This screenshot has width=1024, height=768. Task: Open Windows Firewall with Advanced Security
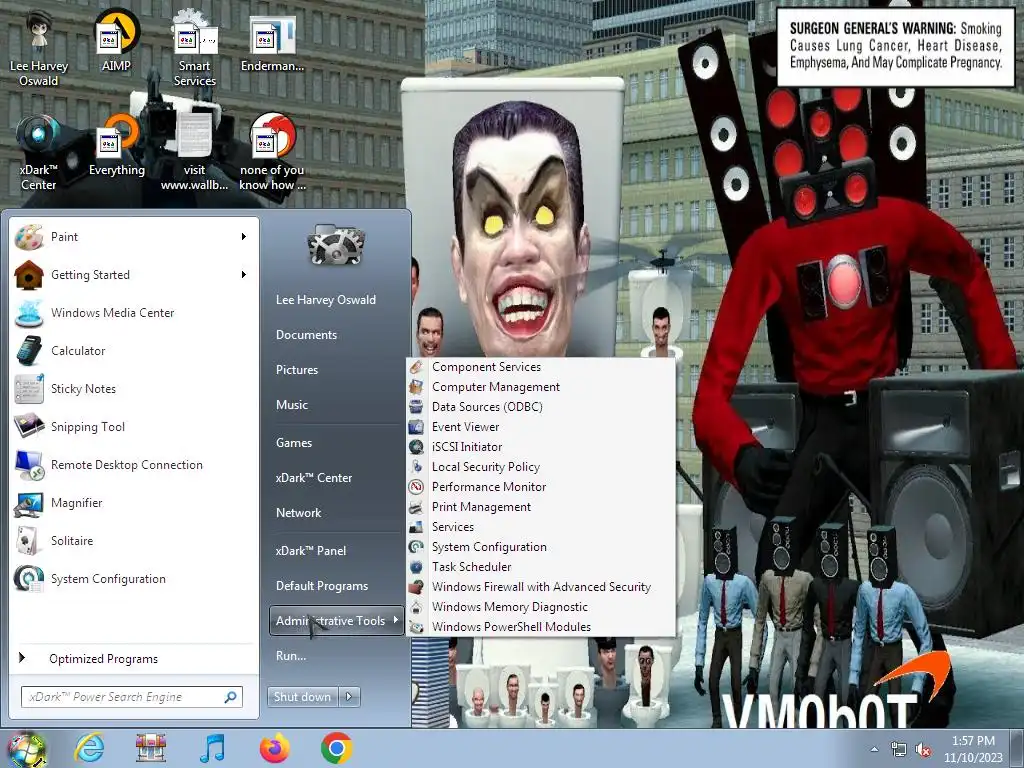[x=541, y=587]
